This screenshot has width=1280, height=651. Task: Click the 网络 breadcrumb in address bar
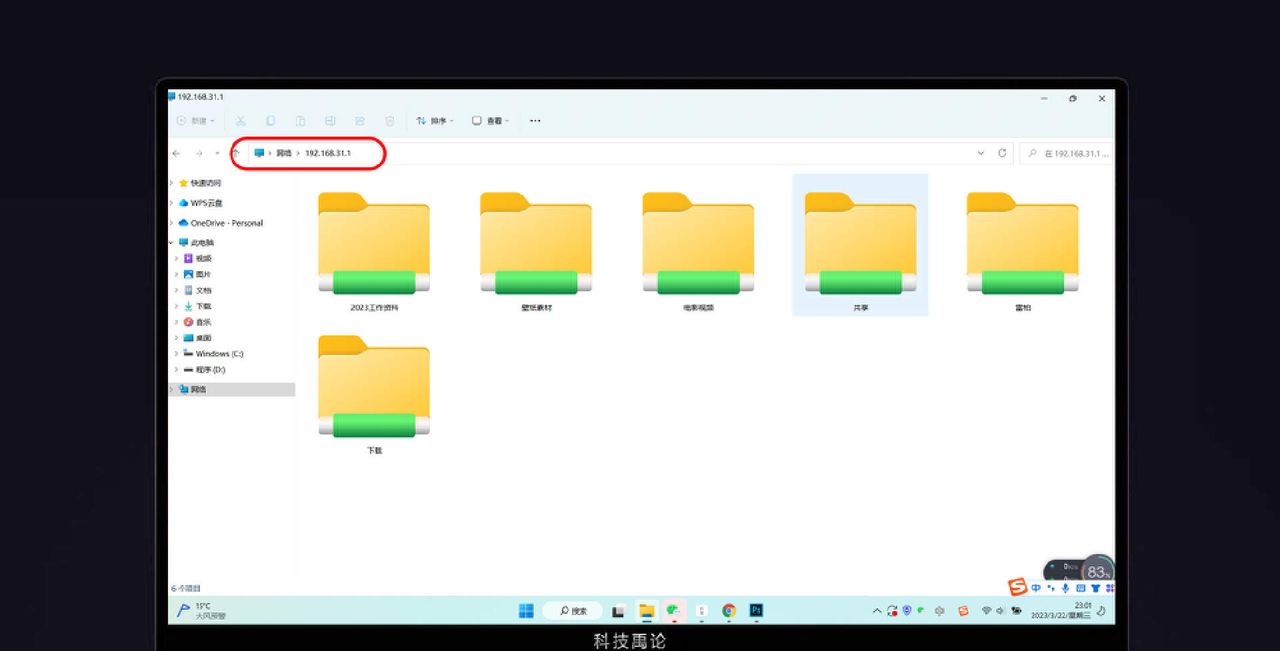click(x=284, y=153)
